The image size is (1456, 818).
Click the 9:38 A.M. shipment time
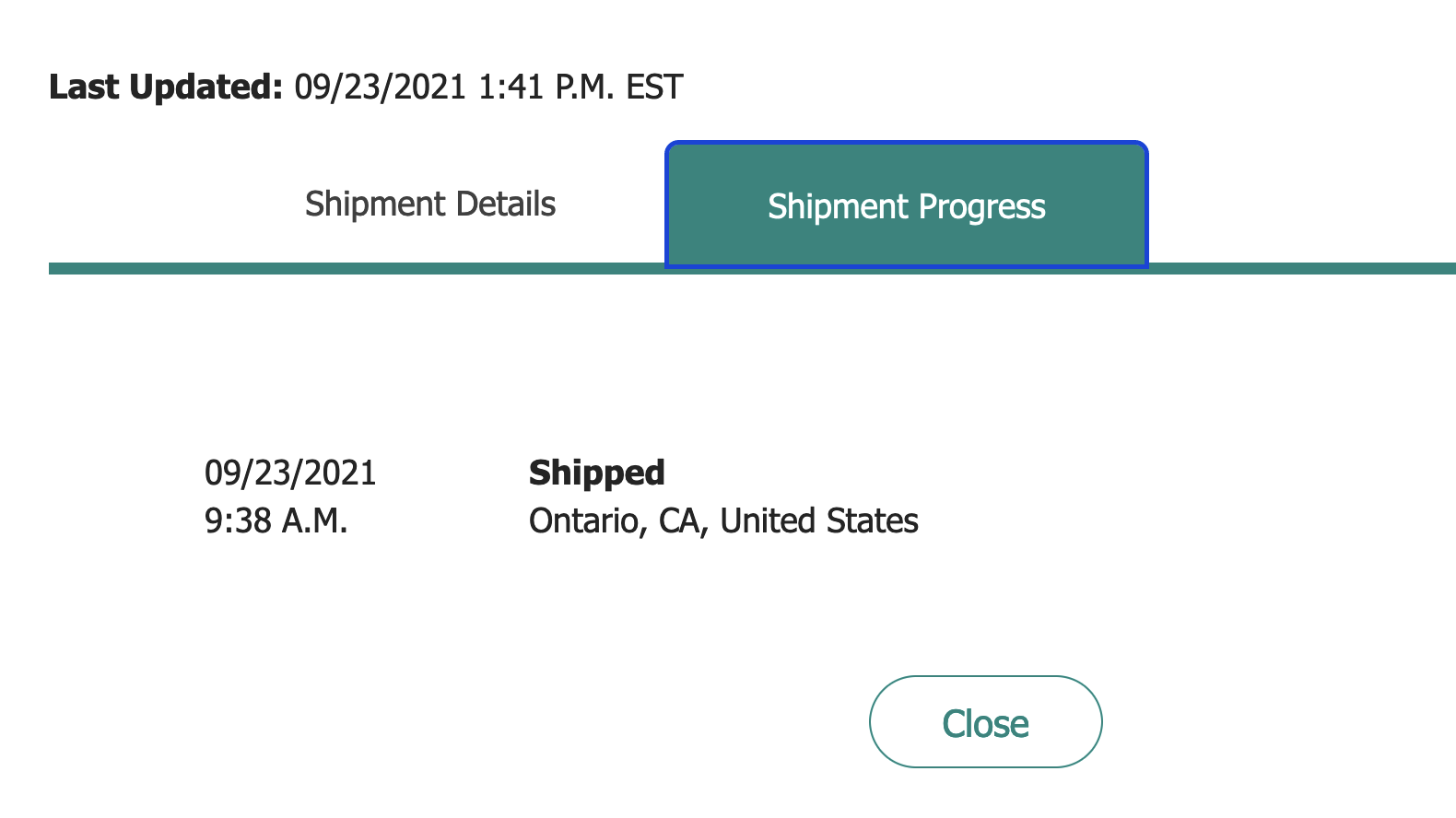[276, 520]
